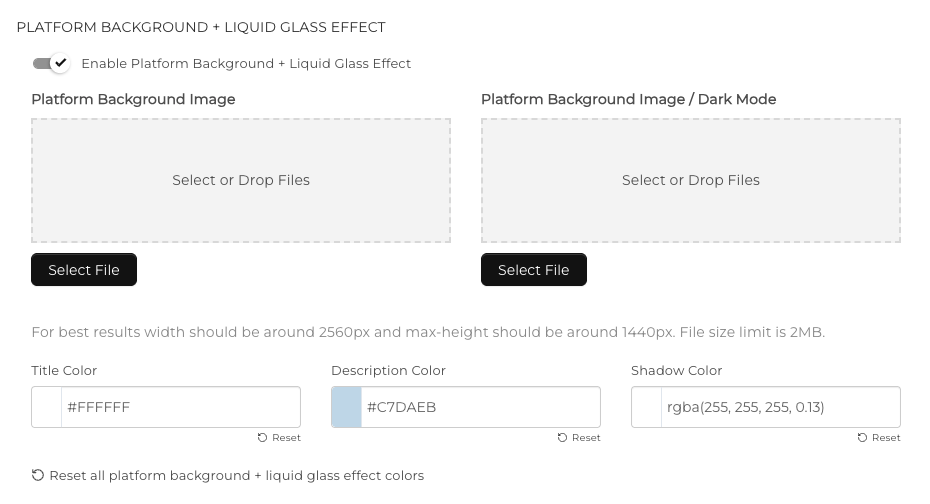Click the reset arrow icon under Title Color
Screen dimensions: 930x504
(x=262, y=438)
